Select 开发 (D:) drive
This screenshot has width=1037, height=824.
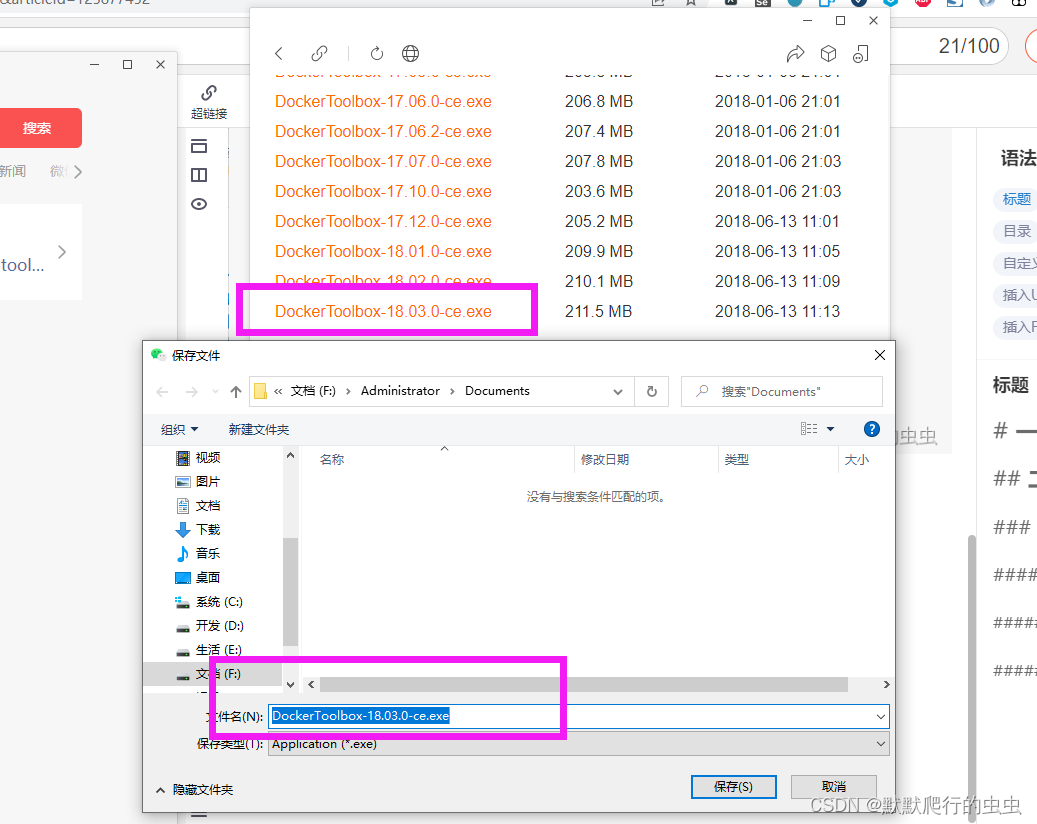210,626
